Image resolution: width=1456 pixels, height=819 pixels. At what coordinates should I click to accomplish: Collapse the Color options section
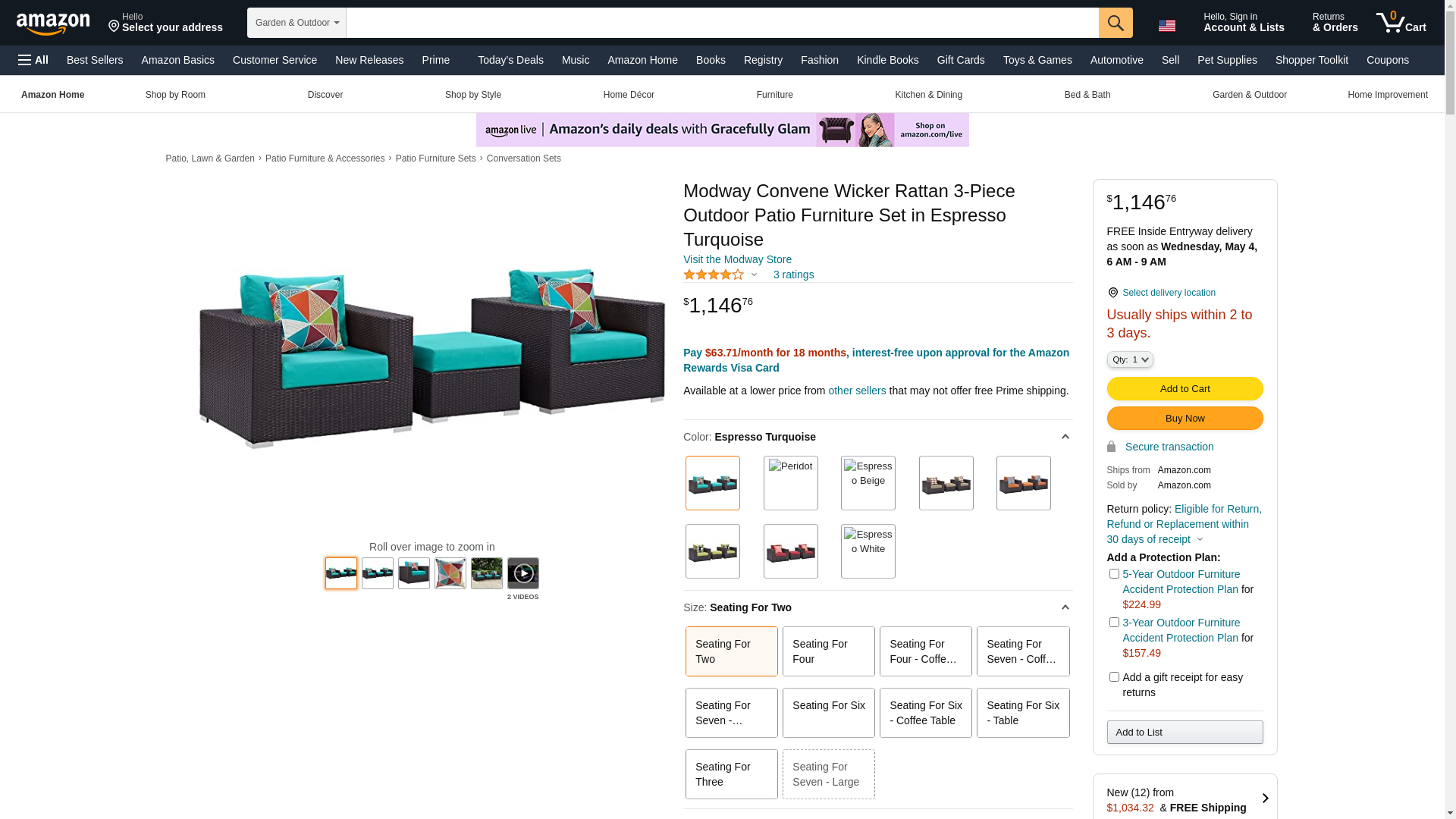coord(1065,438)
